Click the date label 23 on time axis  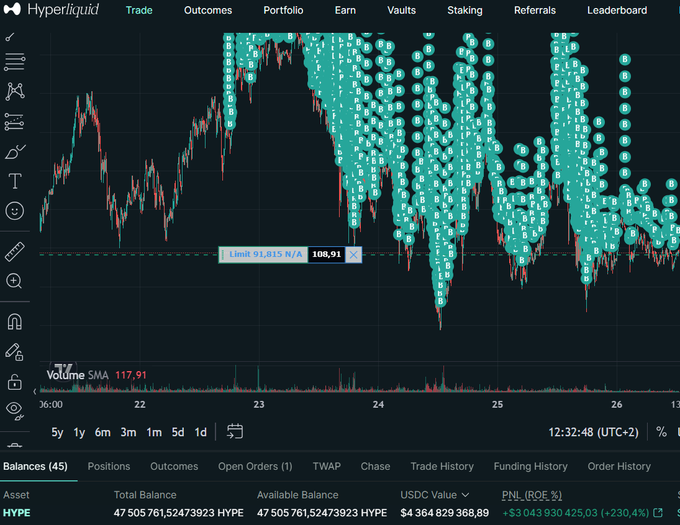click(259, 404)
